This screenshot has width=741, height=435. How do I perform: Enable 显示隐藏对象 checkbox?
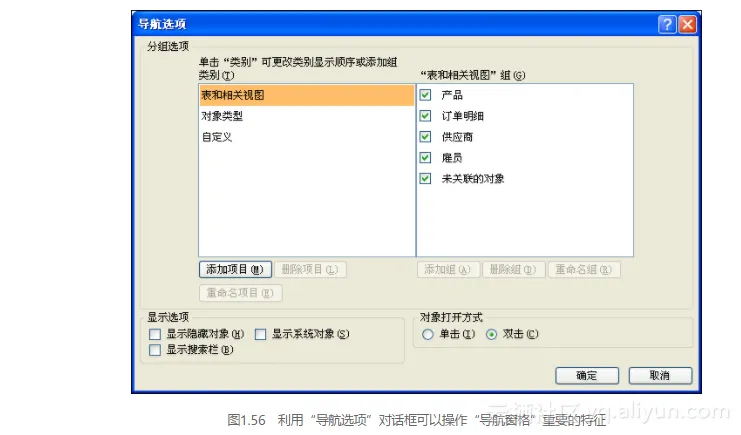pyautogui.click(x=155, y=334)
